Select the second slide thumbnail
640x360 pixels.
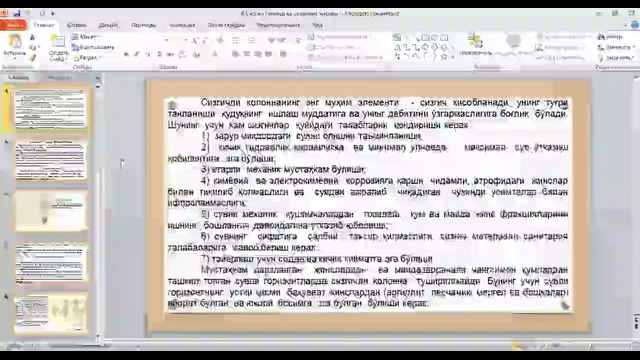(50, 160)
